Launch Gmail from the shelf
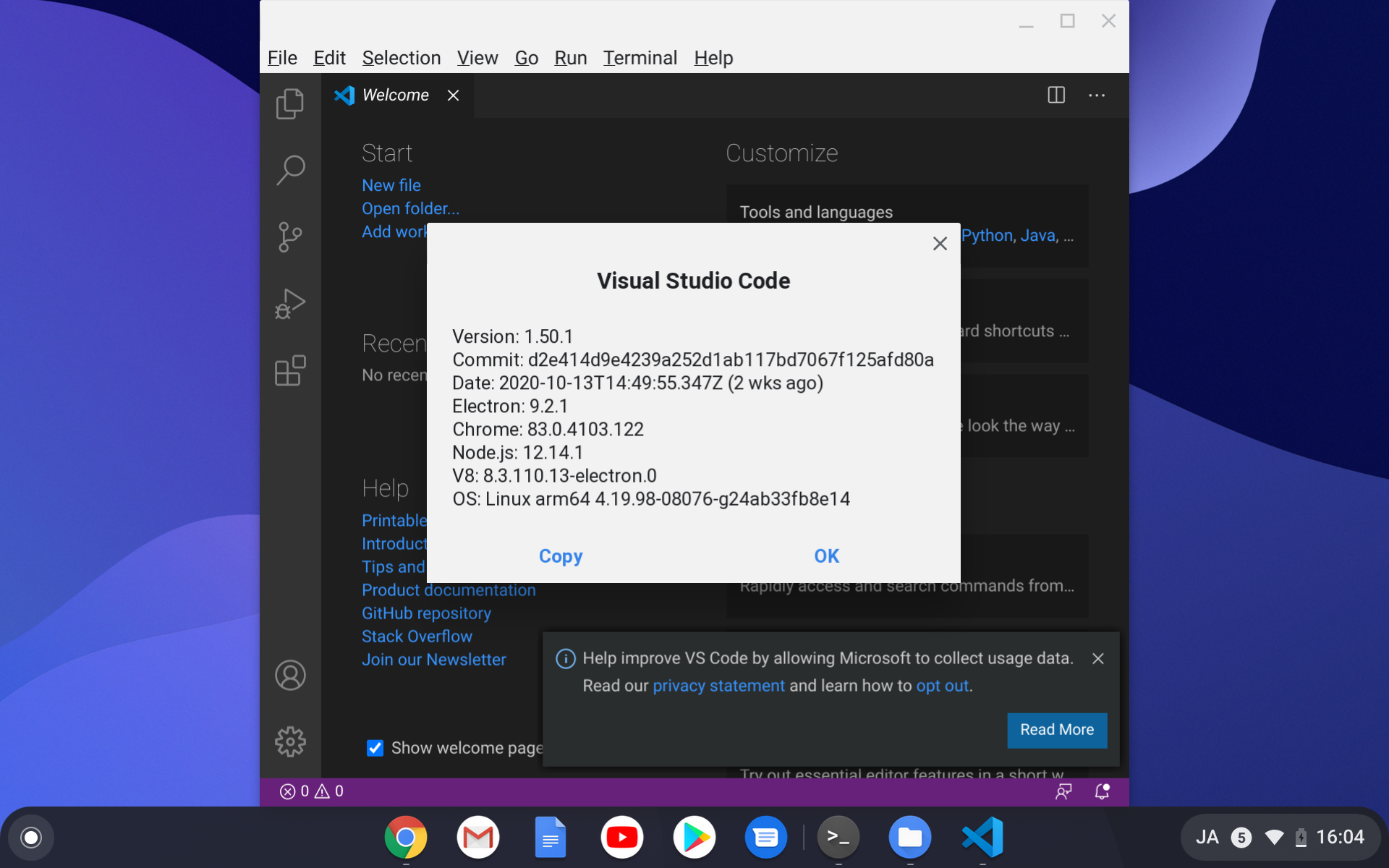The height and width of the screenshot is (868, 1389). coord(477,837)
